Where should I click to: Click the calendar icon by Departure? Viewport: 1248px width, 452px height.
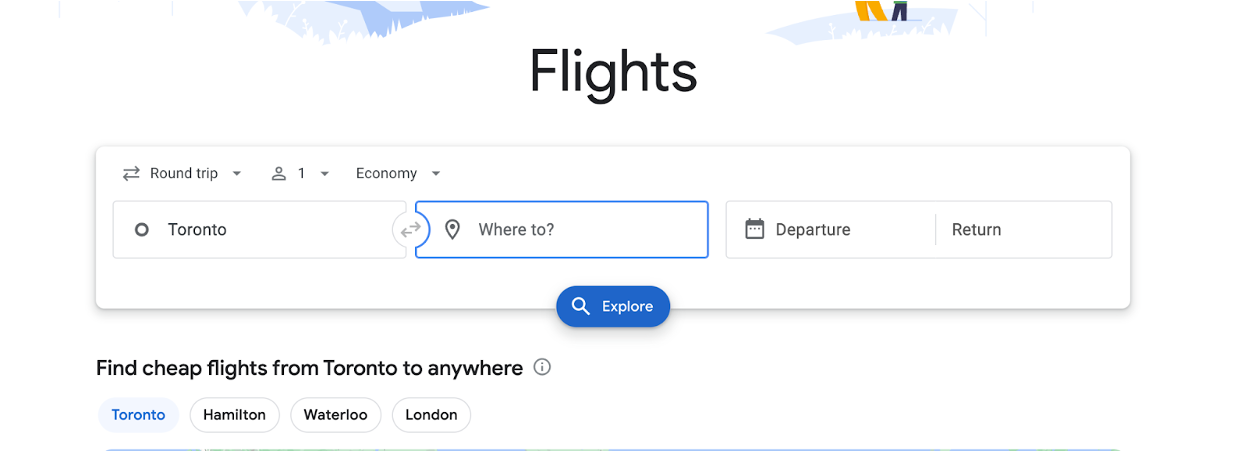click(755, 229)
